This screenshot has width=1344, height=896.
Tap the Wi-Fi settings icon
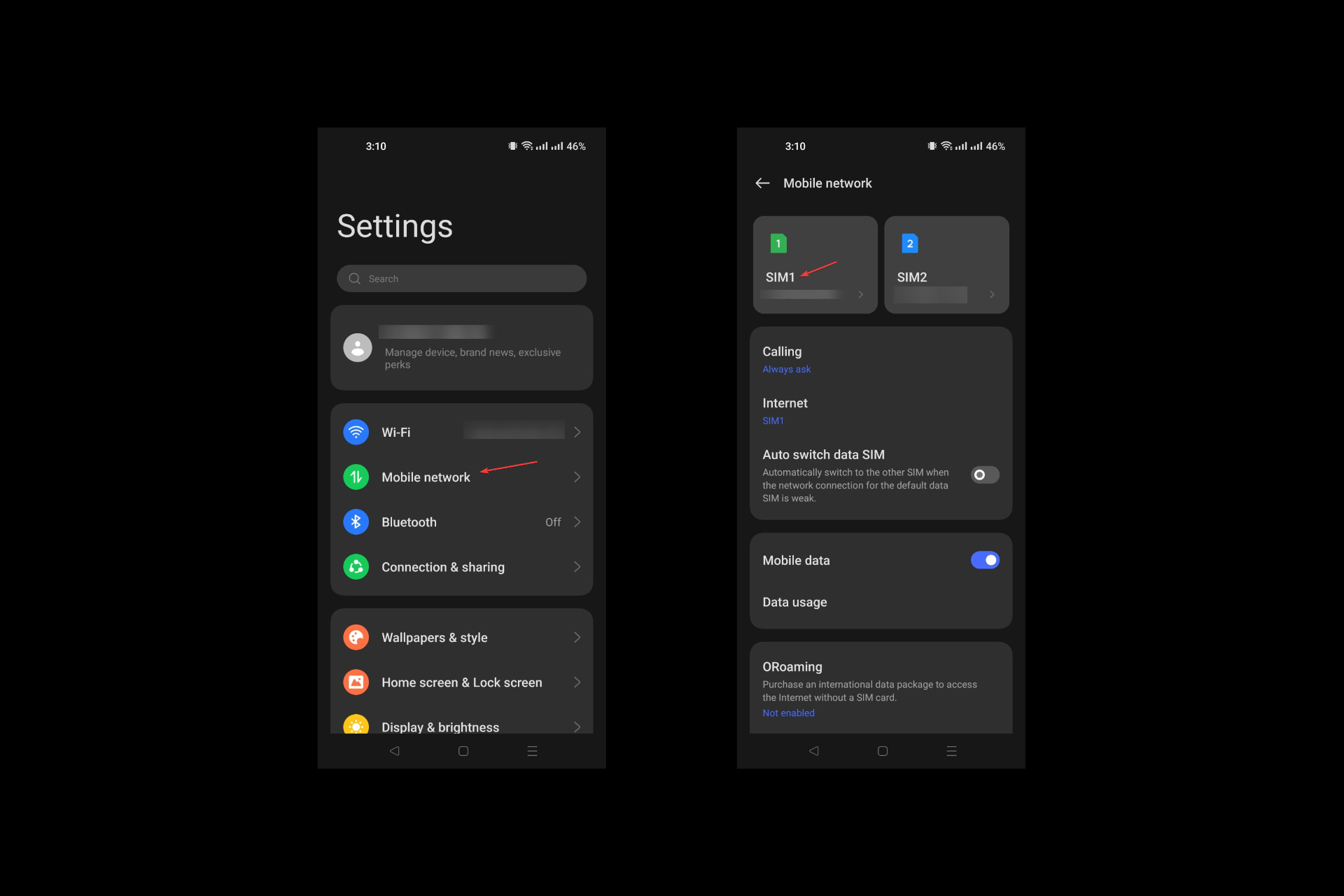356,431
